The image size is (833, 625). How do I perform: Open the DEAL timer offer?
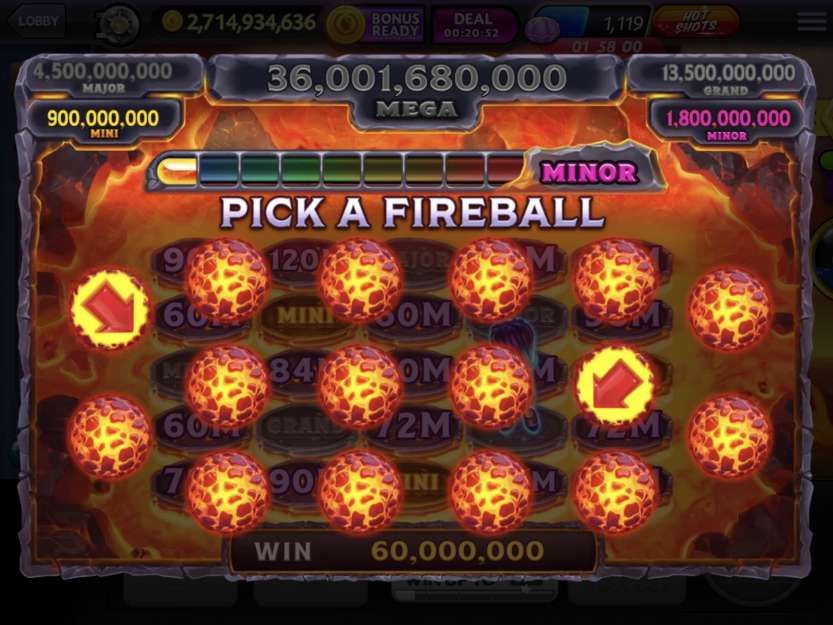[x=473, y=25]
